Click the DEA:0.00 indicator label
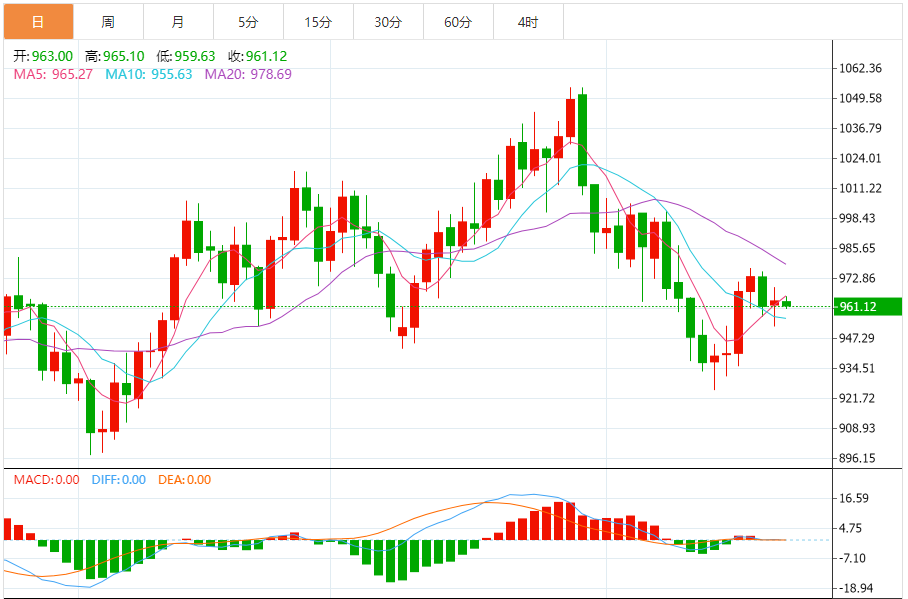 pyautogui.click(x=185, y=480)
